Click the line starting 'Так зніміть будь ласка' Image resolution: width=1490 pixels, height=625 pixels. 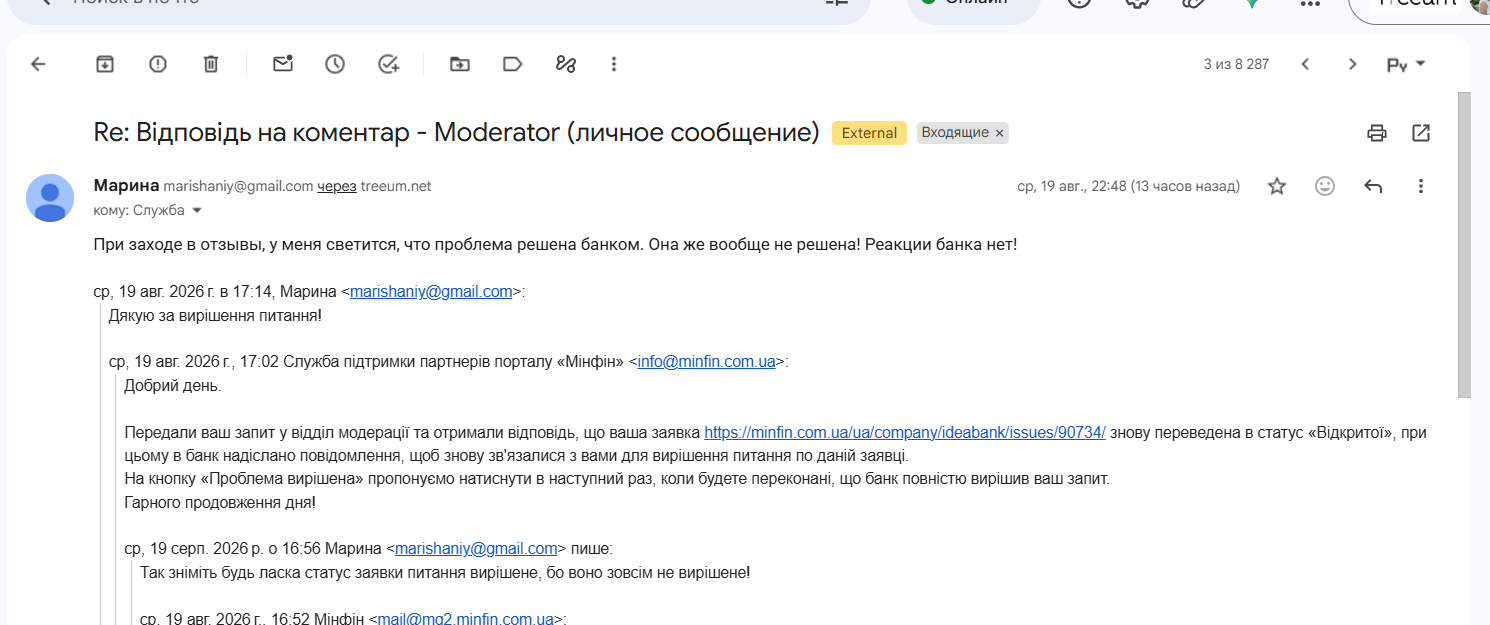tap(445, 573)
